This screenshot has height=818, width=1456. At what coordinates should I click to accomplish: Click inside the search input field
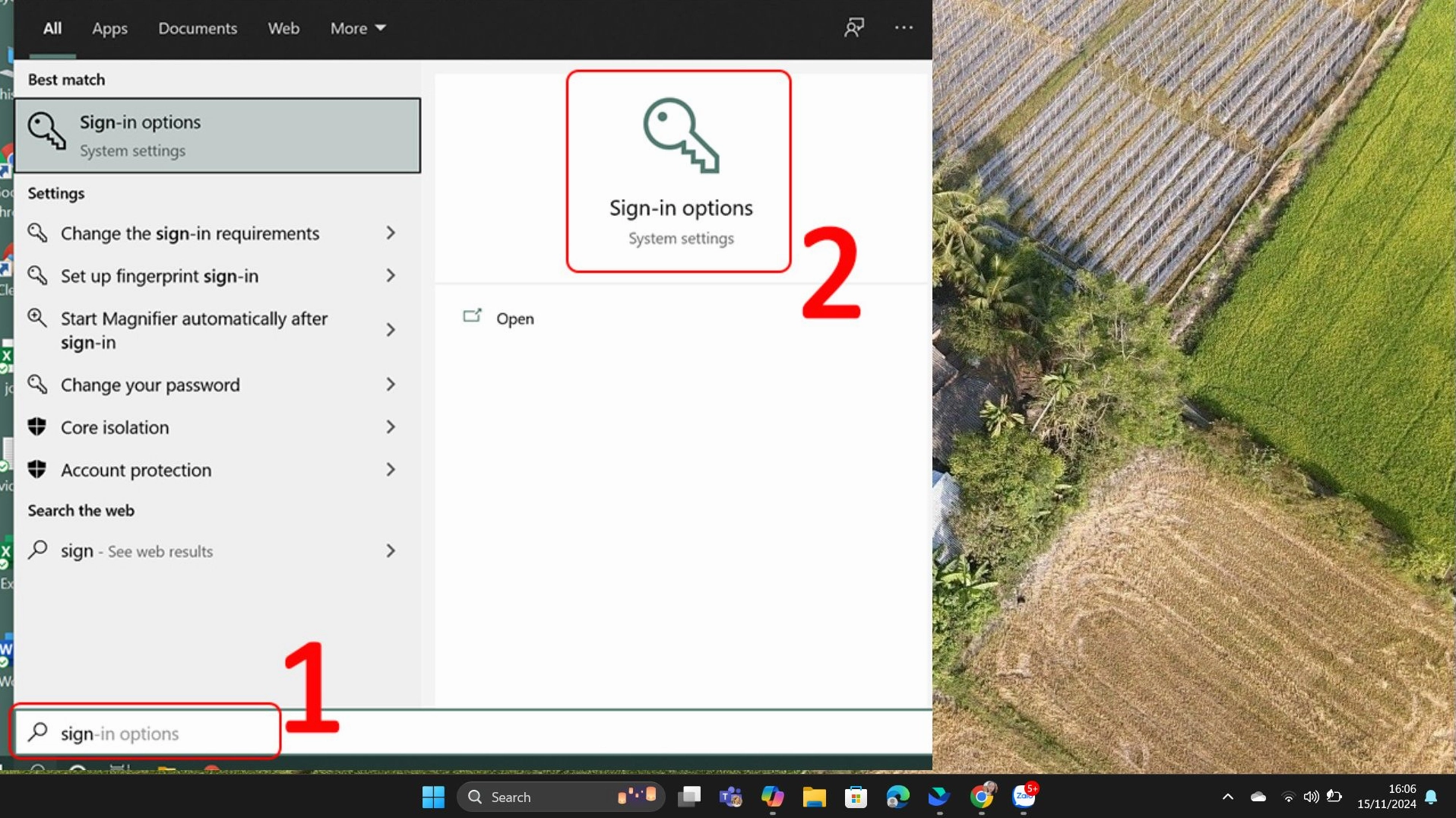point(144,732)
